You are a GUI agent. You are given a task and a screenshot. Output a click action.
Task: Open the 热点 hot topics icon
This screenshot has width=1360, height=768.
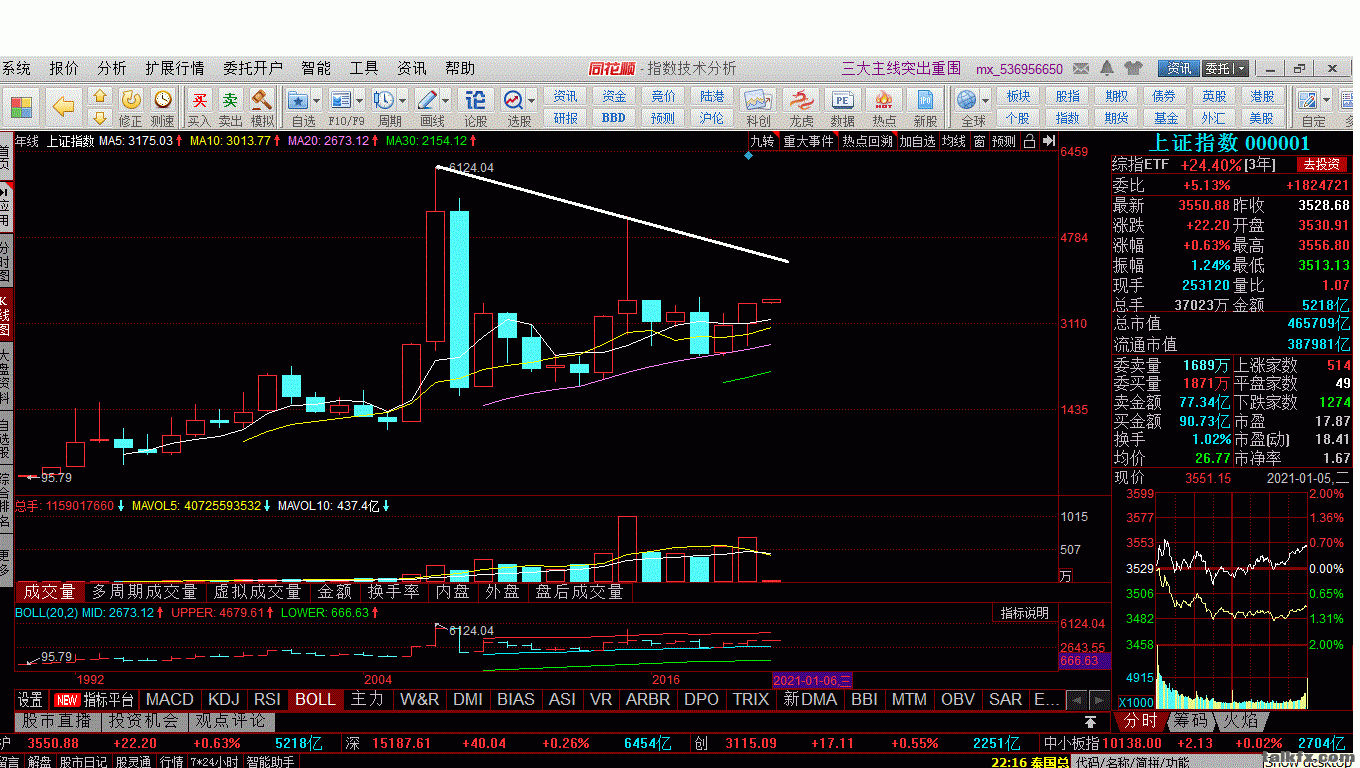click(884, 106)
